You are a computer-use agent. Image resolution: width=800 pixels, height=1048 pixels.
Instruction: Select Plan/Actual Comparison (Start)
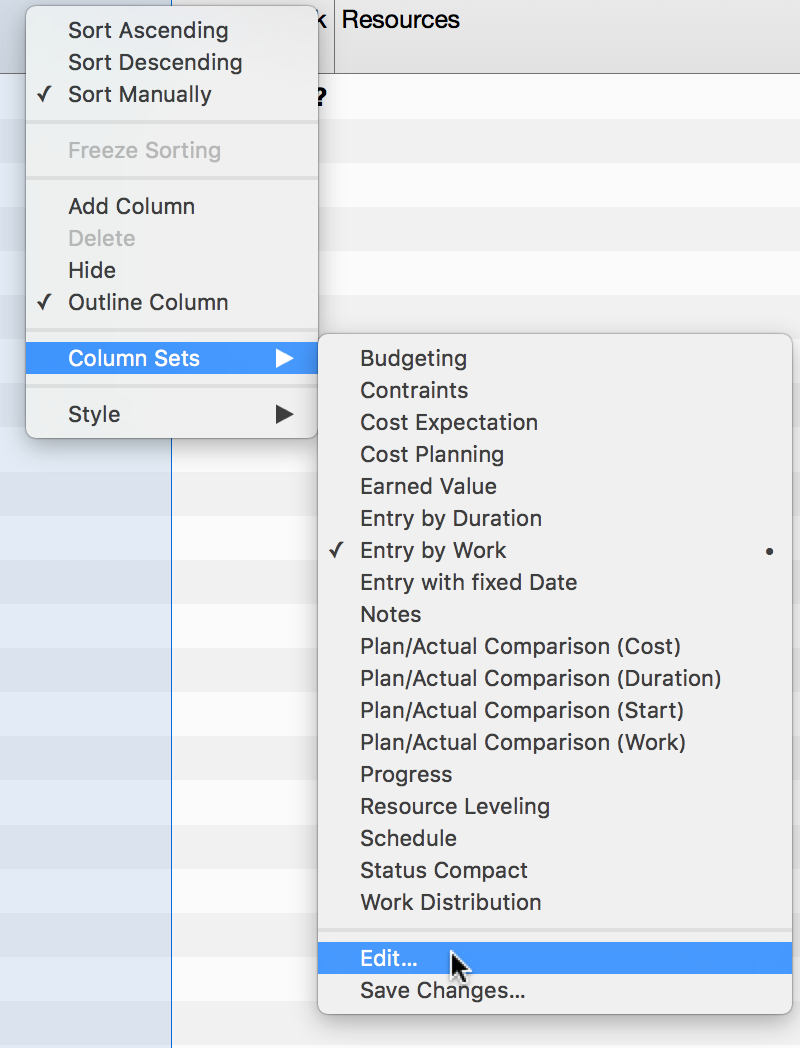click(x=555, y=710)
